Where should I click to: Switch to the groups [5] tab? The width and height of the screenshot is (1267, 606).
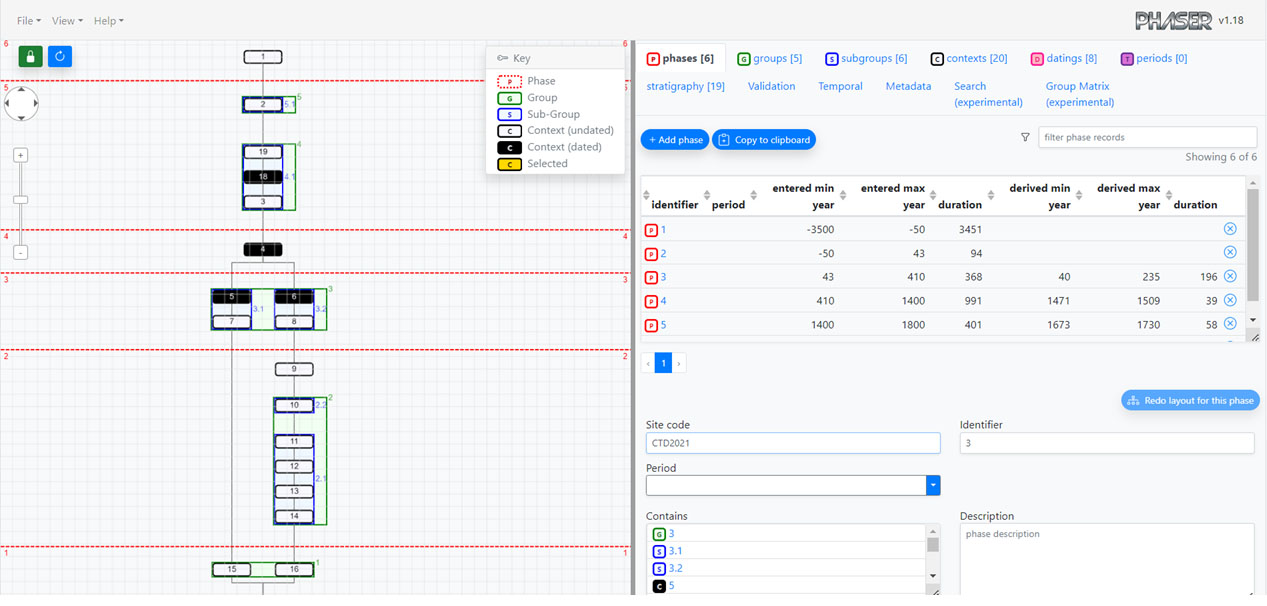769,59
